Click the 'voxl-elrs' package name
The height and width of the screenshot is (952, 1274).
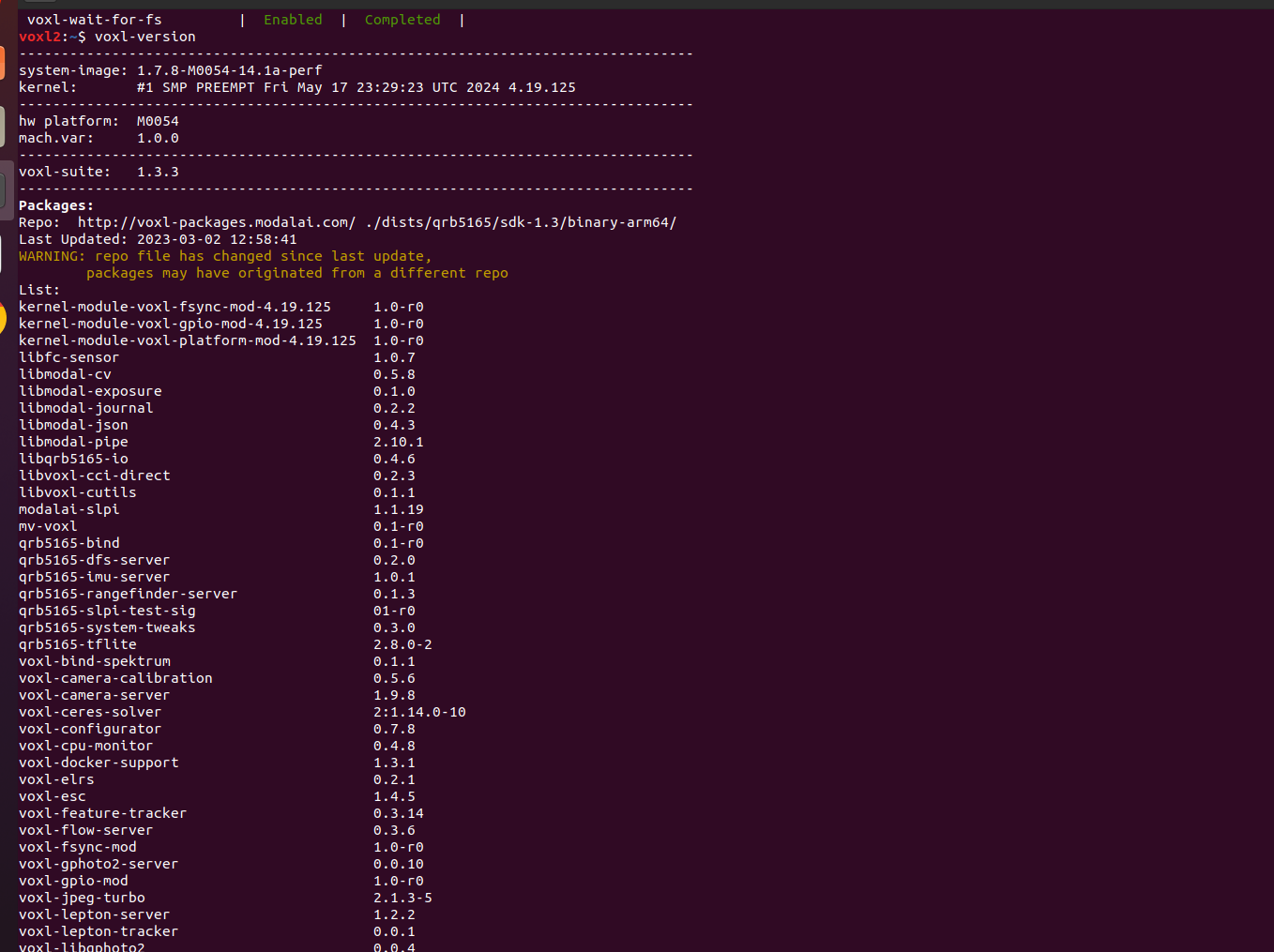pyautogui.click(x=56, y=779)
